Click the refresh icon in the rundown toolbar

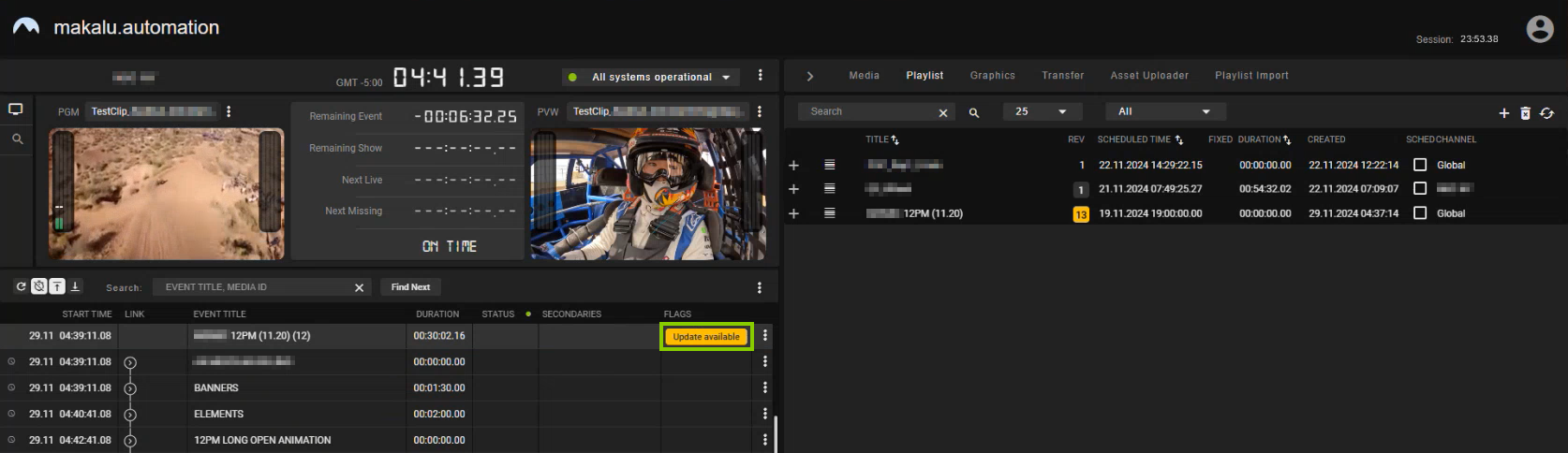(x=21, y=286)
